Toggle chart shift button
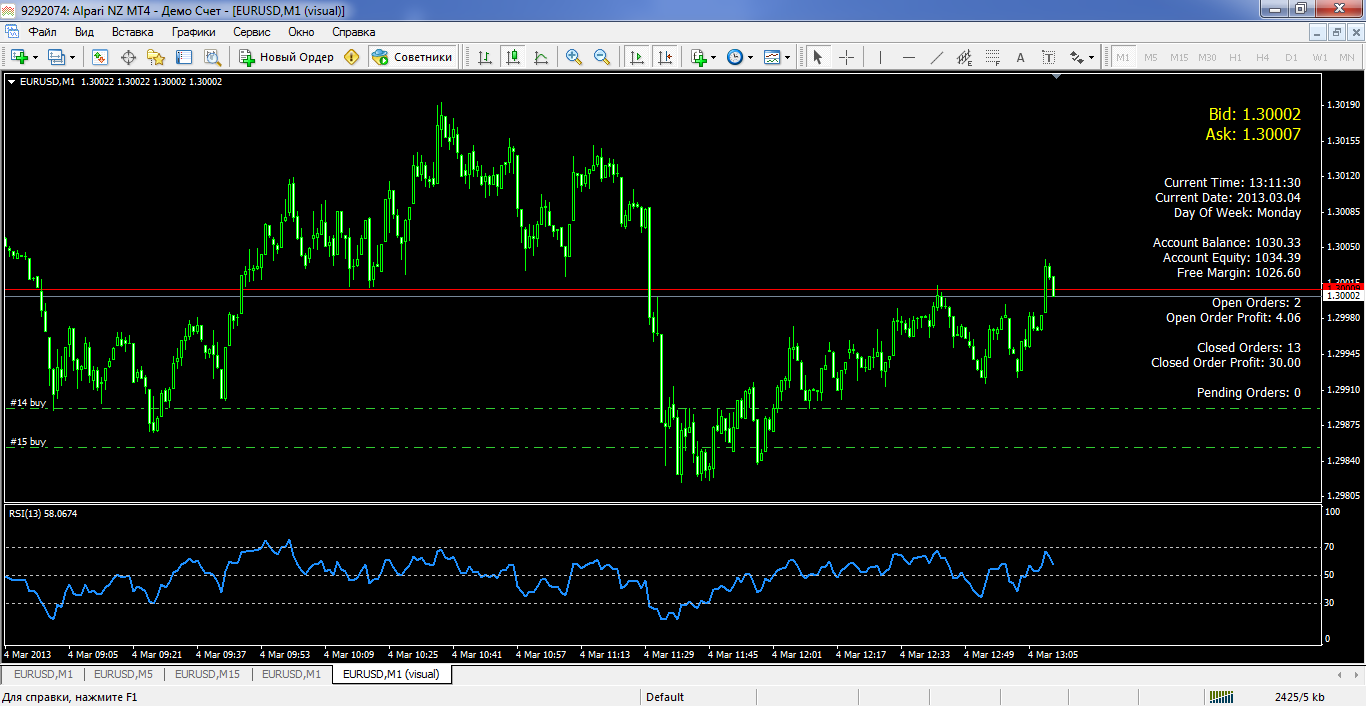The image size is (1366, 706). coord(664,57)
